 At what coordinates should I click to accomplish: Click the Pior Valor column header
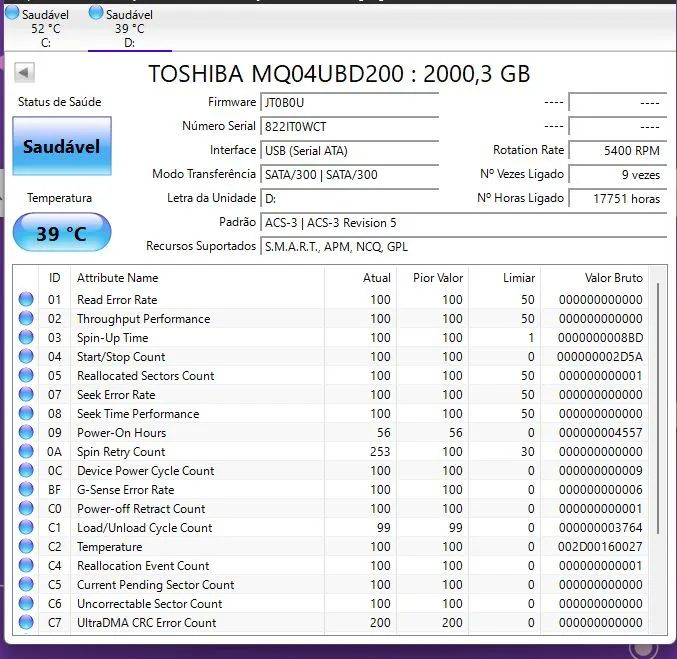[x=433, y=278]
